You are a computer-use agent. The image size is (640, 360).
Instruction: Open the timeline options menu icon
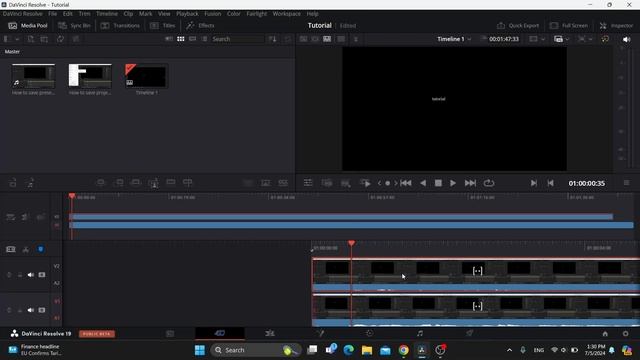pos(627,183)
